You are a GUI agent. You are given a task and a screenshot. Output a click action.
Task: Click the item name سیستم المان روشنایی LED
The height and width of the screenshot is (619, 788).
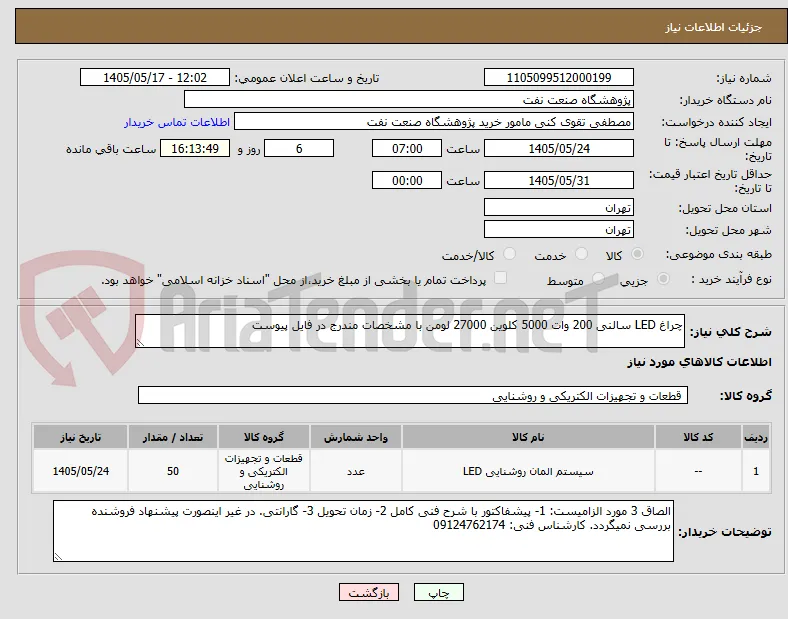point(528,471)
